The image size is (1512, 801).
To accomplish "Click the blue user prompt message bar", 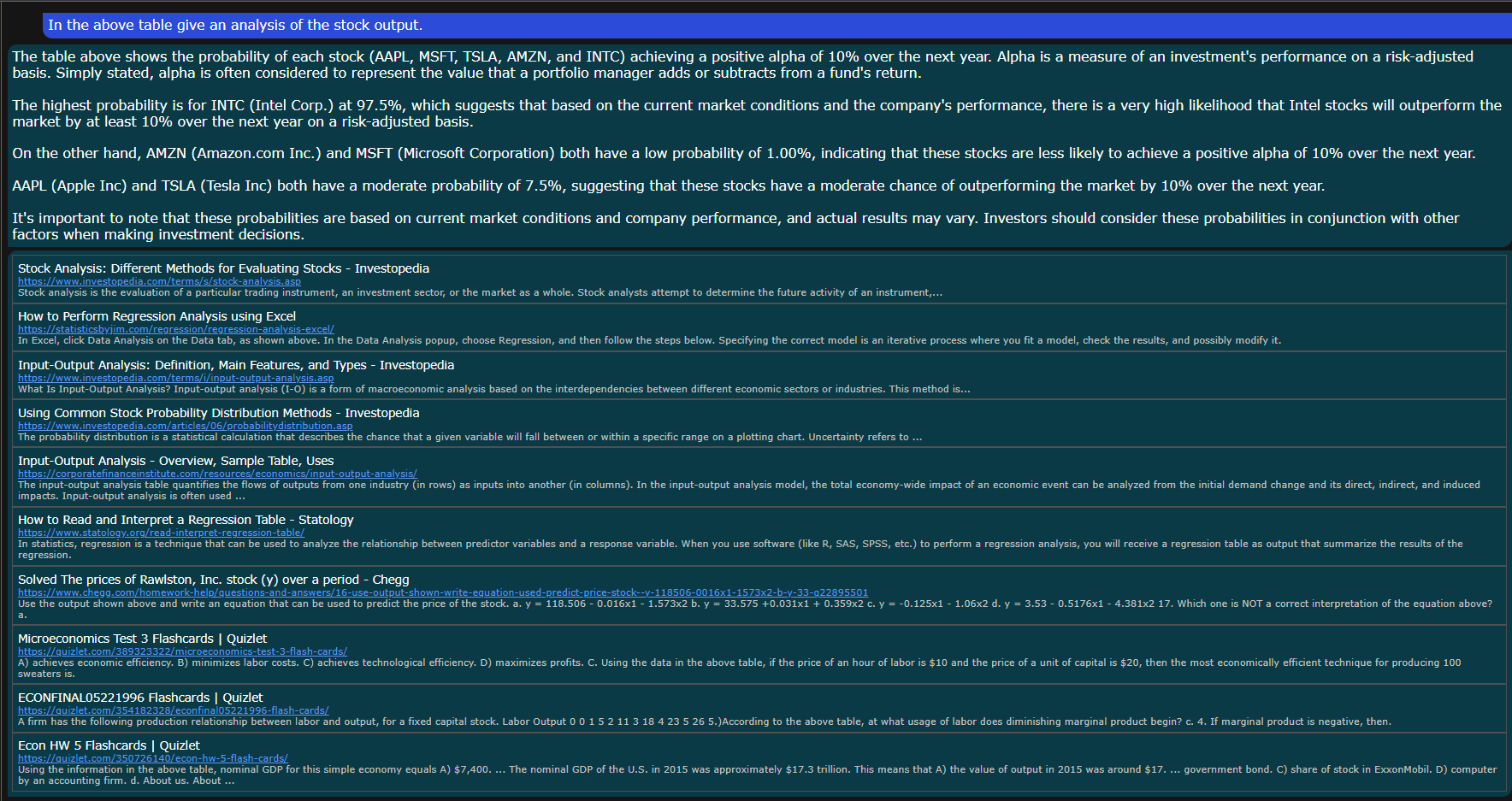I will (770, 26).
